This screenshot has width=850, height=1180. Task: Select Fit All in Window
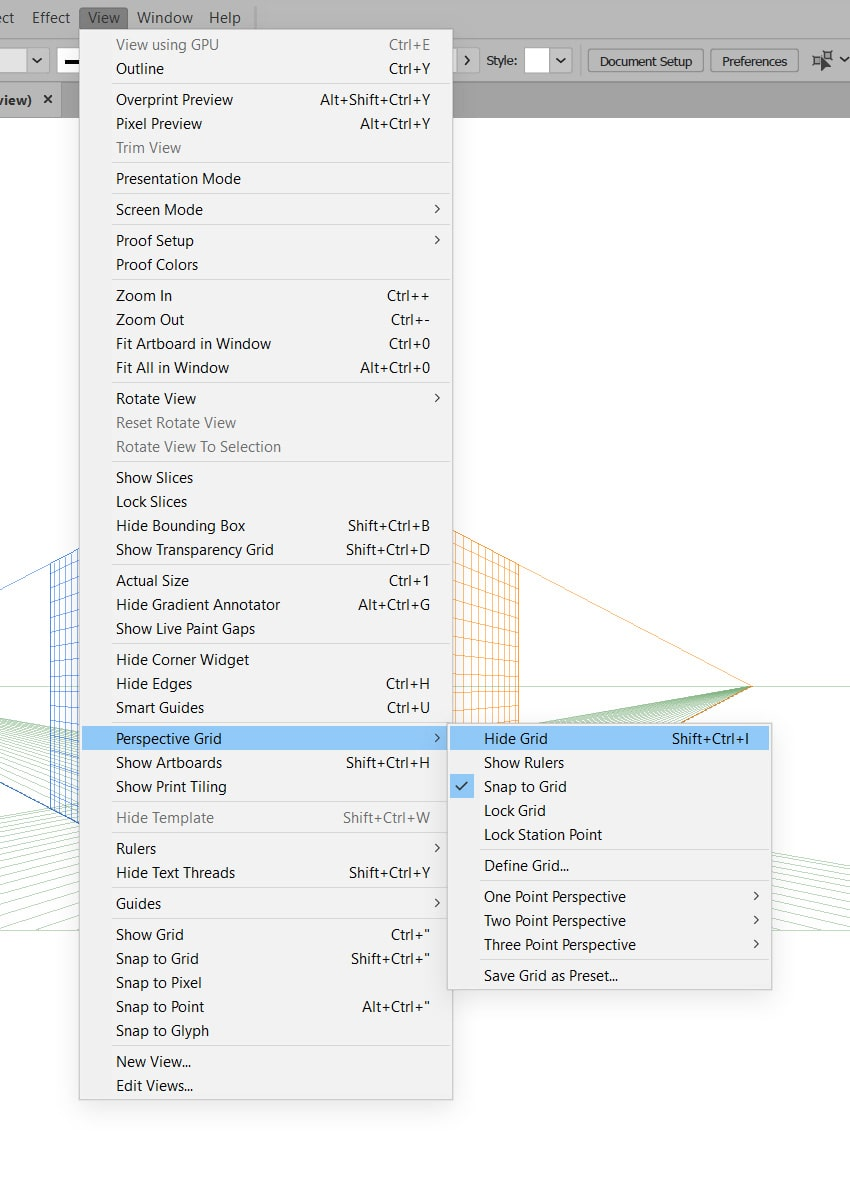266,368
